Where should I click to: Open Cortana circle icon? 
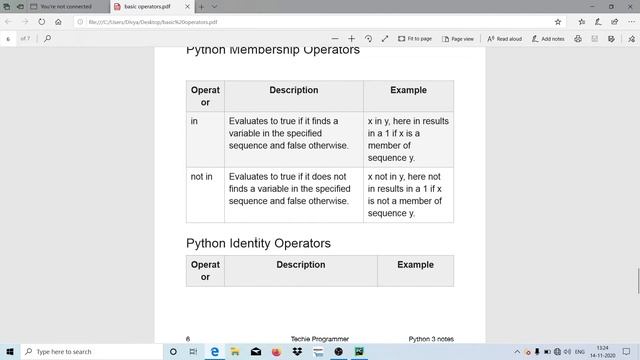tap(173, 351)
